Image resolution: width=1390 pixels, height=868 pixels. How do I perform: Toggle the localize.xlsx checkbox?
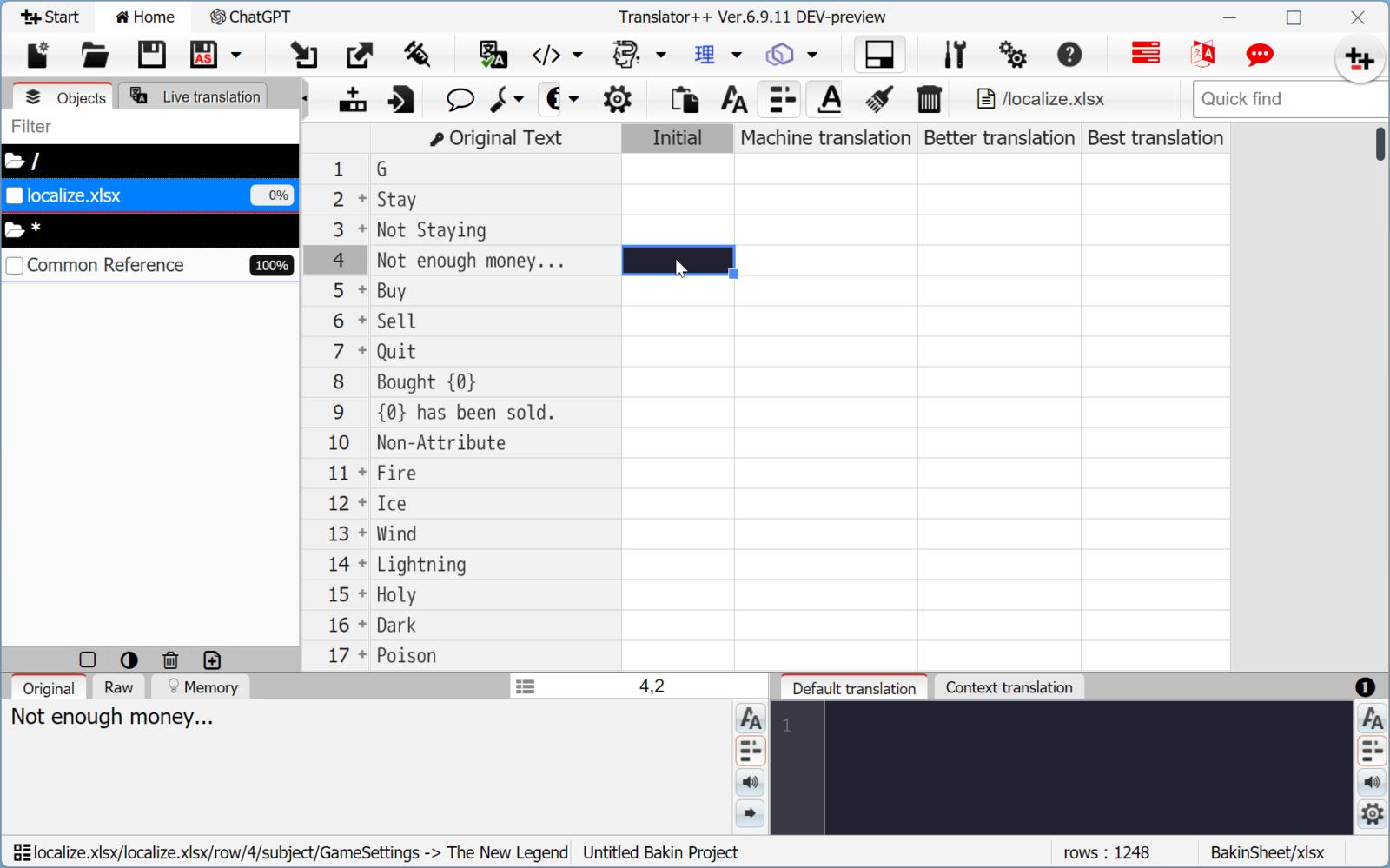tap(14, 195)
